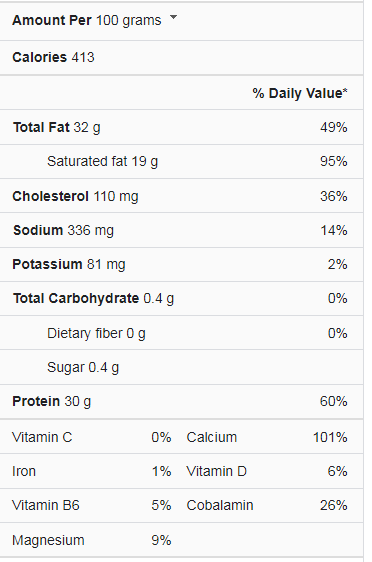This screenshot has height=562, width=372.
Task: Click the Calcium 101% value
Action: (330, 437)
